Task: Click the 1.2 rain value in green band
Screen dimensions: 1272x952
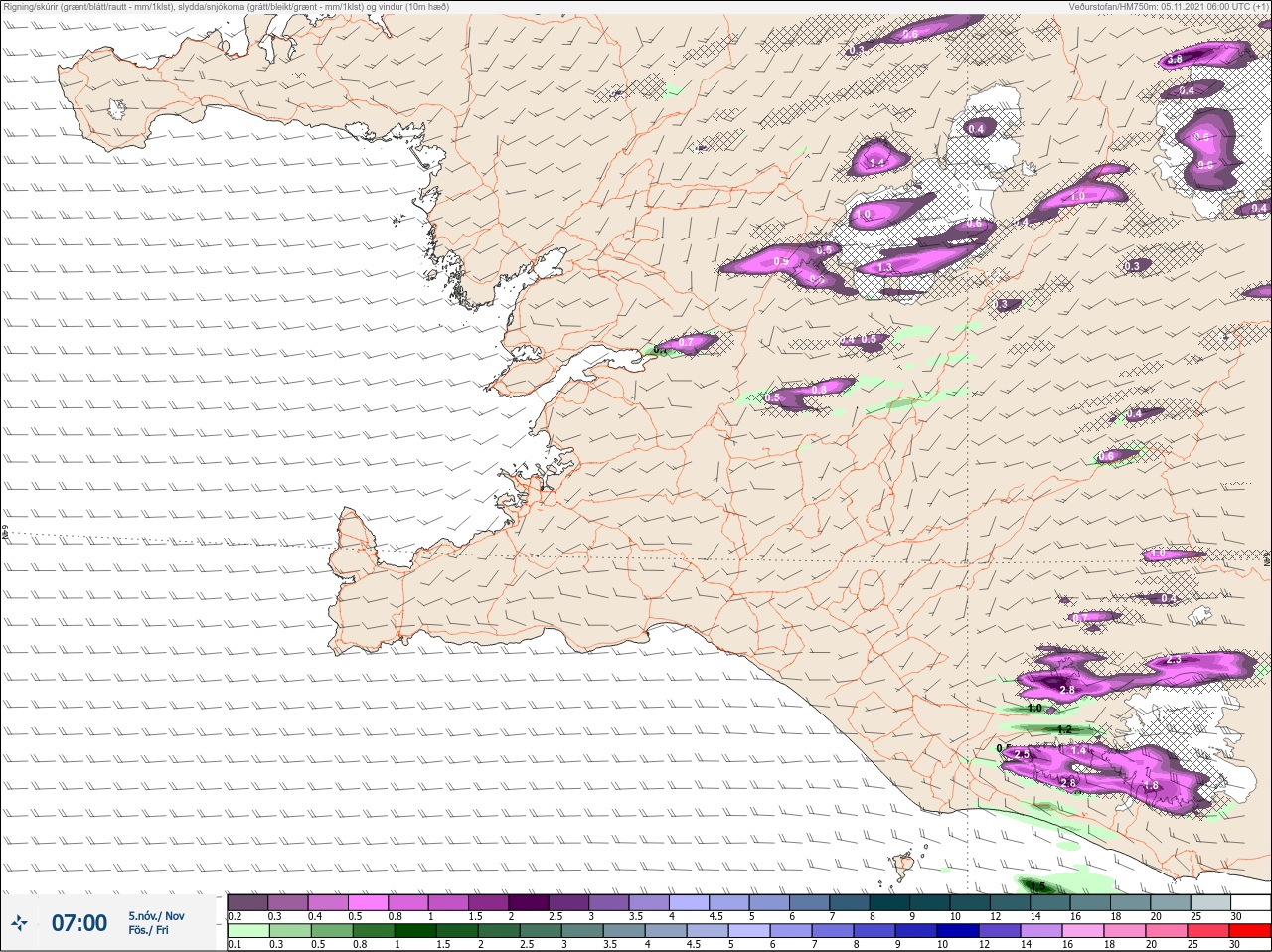Action: [1065, 730]
